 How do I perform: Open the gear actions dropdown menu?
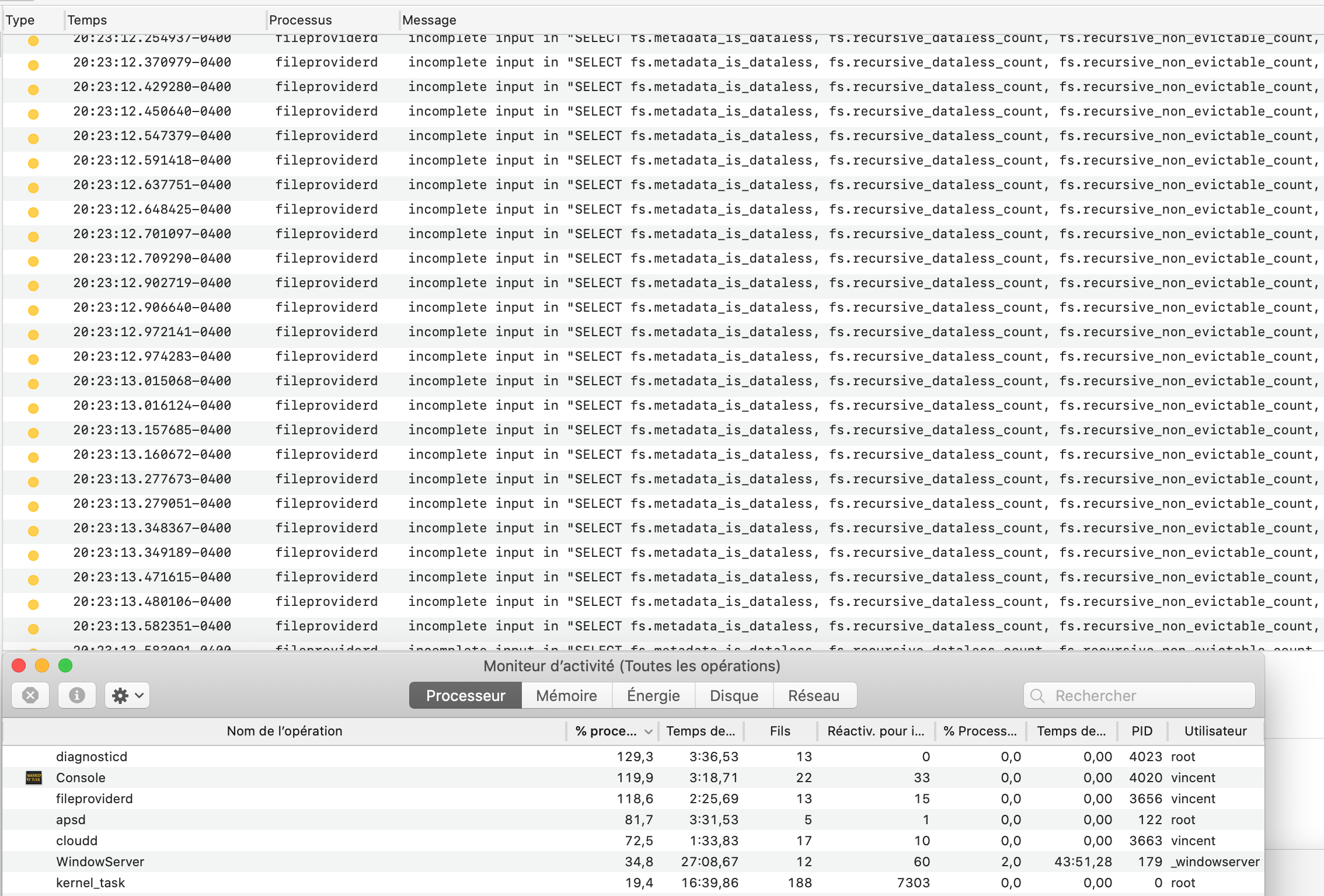pos(127,695)
